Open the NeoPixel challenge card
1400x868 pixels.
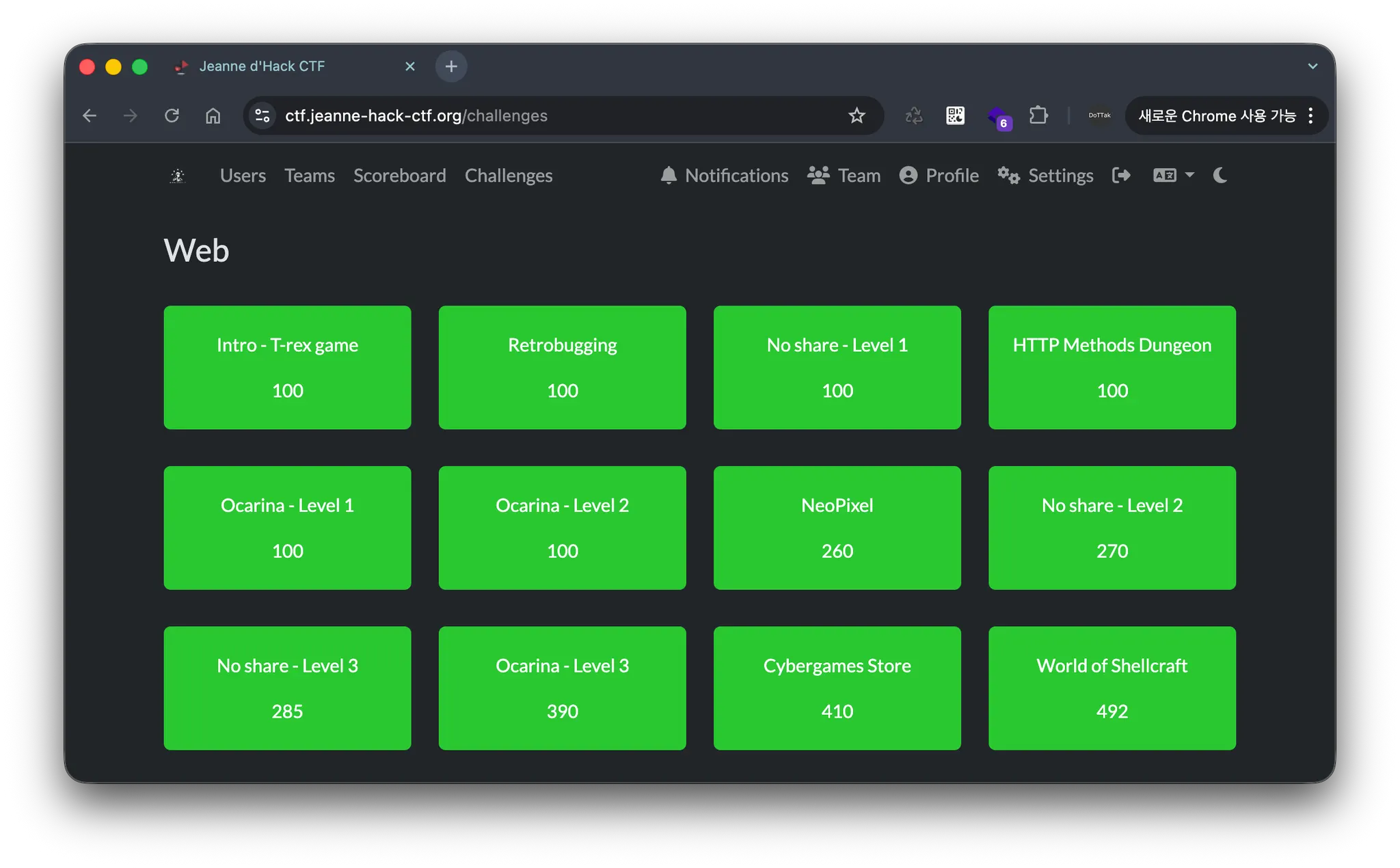click(837, 528)
